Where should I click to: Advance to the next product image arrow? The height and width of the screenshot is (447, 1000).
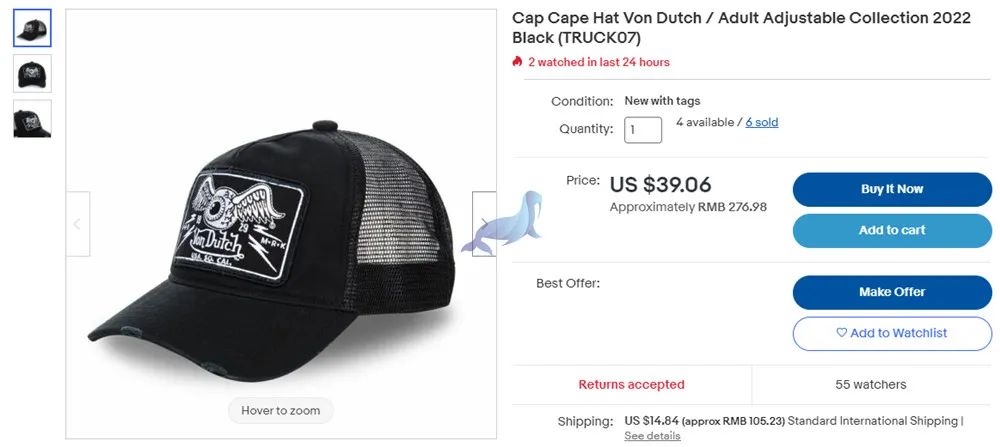(484, 224)
